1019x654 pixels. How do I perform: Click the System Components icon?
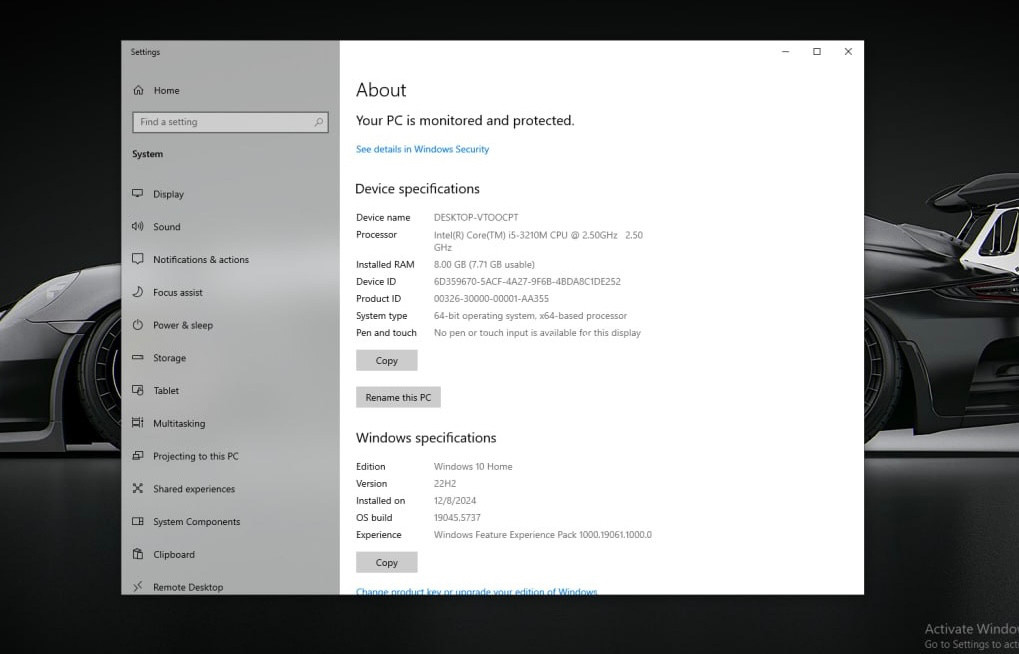pos(138,521)
